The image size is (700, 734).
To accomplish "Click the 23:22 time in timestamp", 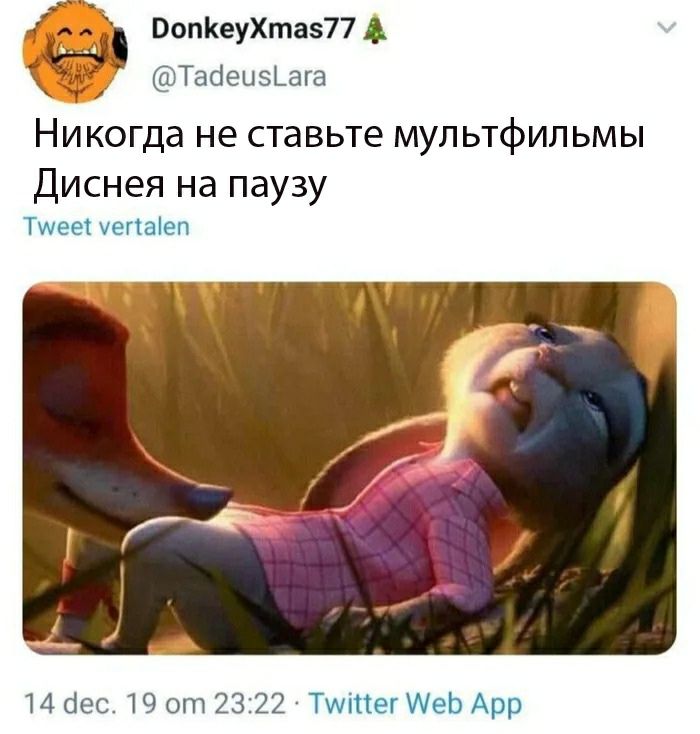I will click(x=250, y=704).
